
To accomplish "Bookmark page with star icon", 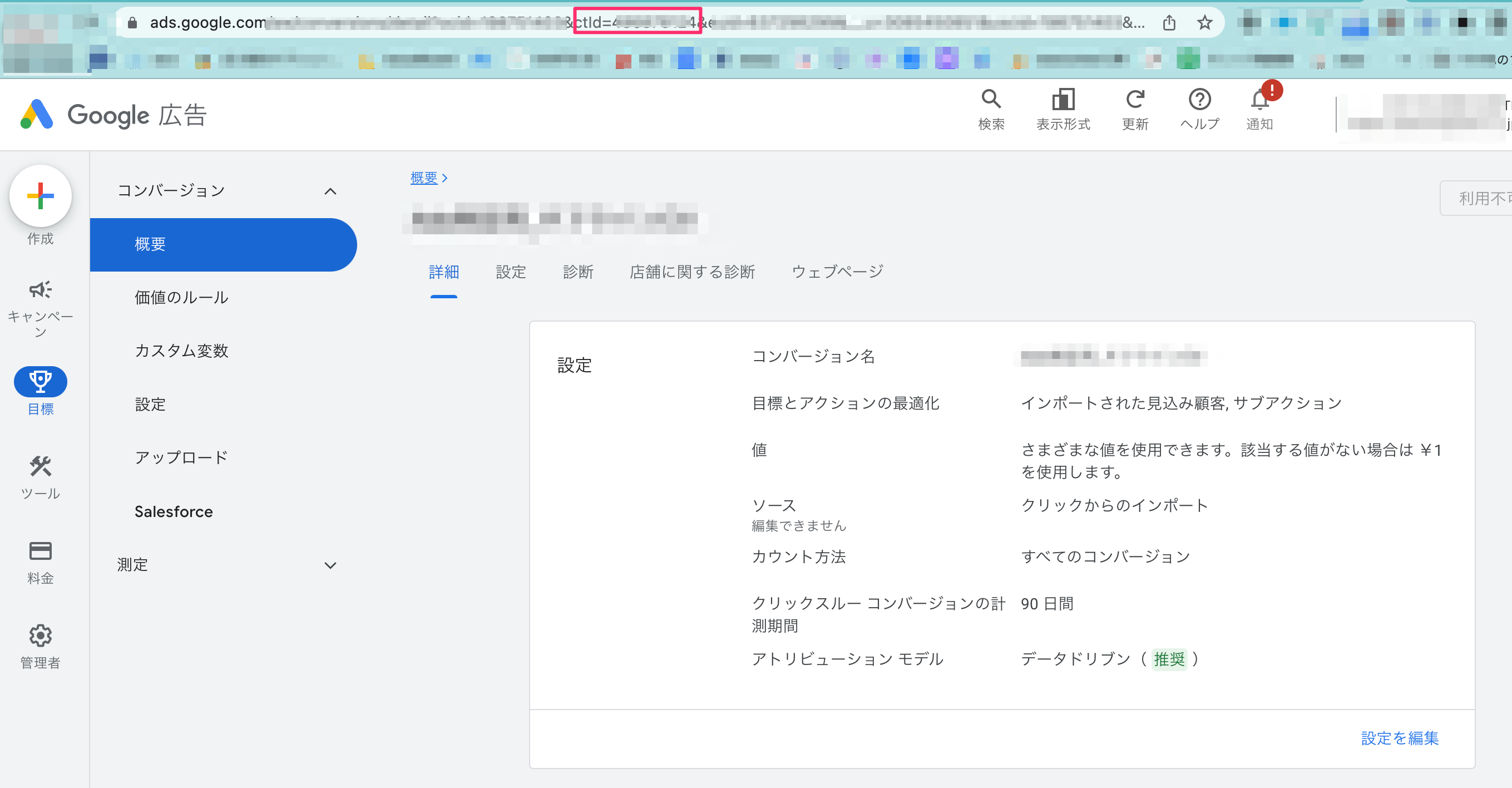I will (x=1204, y=22).
